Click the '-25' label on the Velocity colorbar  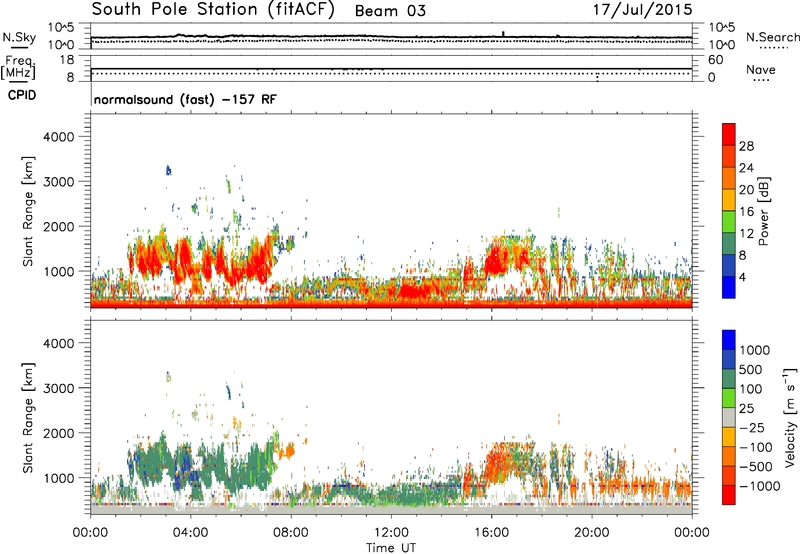click(753, 428)
